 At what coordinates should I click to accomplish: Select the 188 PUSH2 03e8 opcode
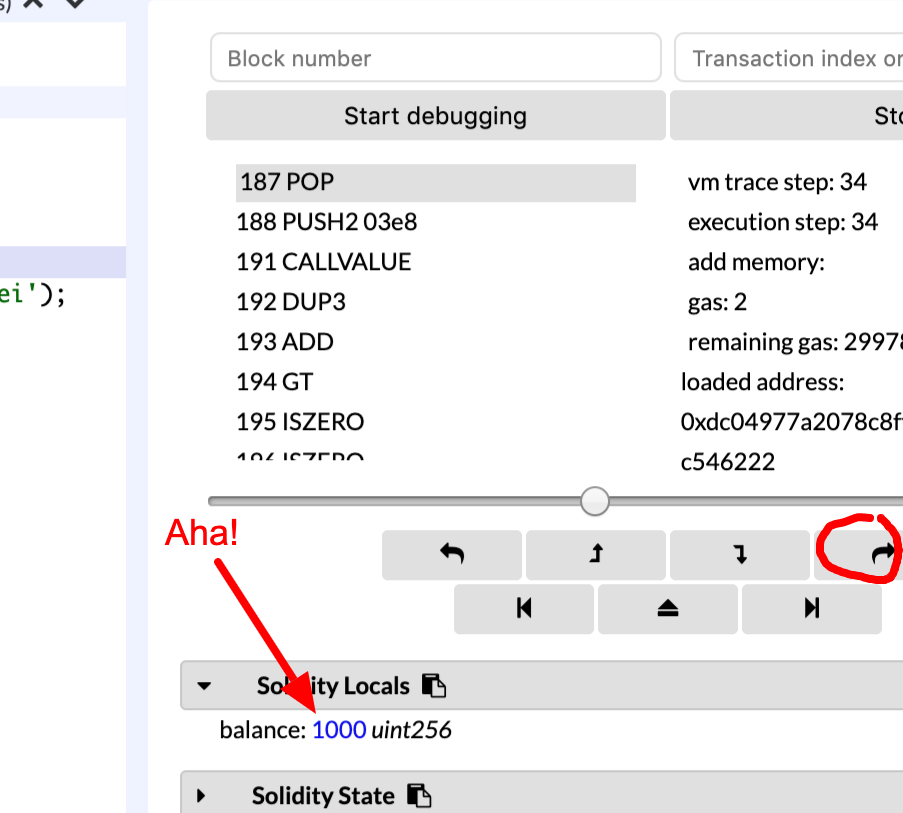327,222
